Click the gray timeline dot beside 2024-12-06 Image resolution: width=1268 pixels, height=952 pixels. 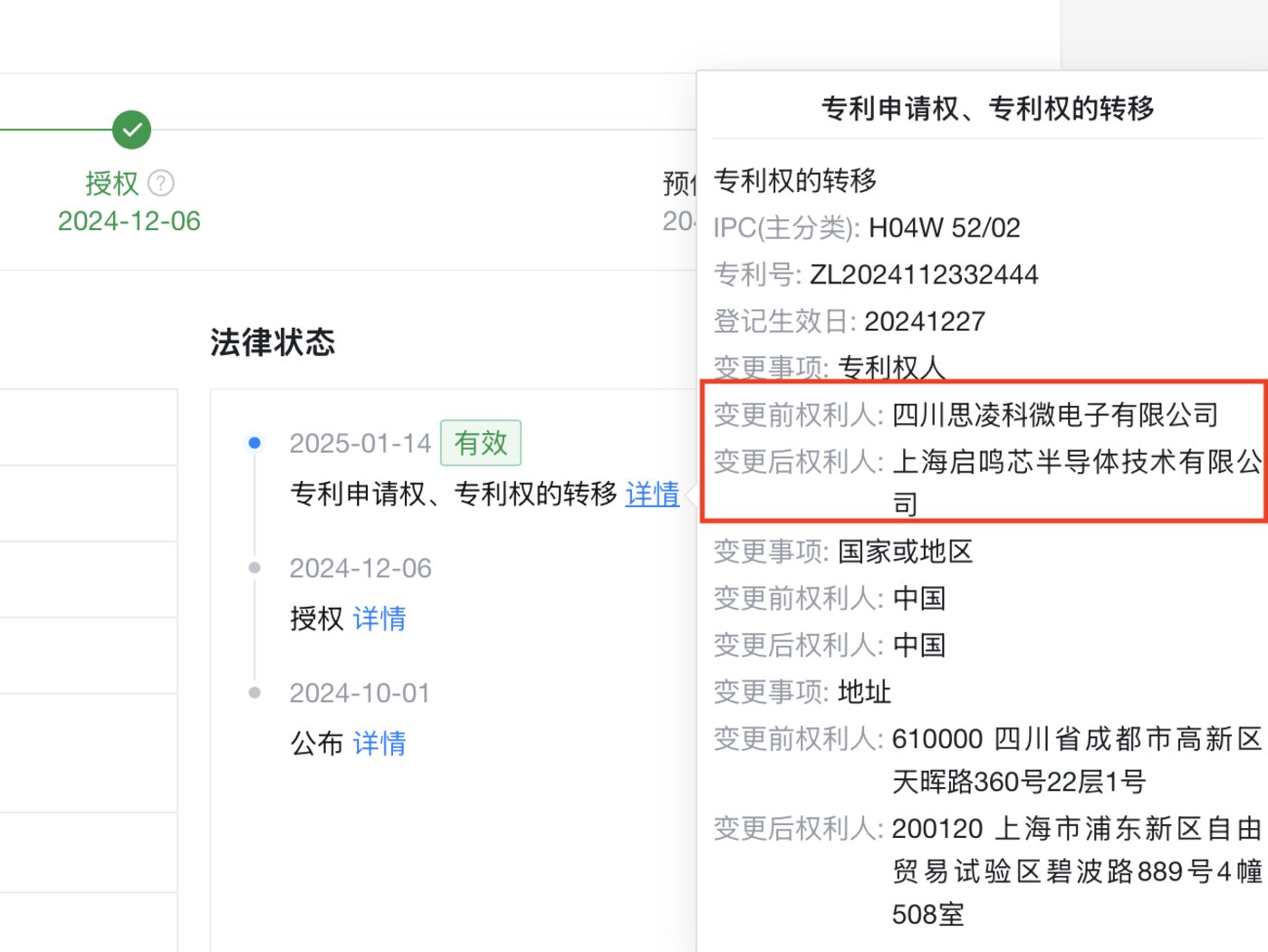point(255,567)
